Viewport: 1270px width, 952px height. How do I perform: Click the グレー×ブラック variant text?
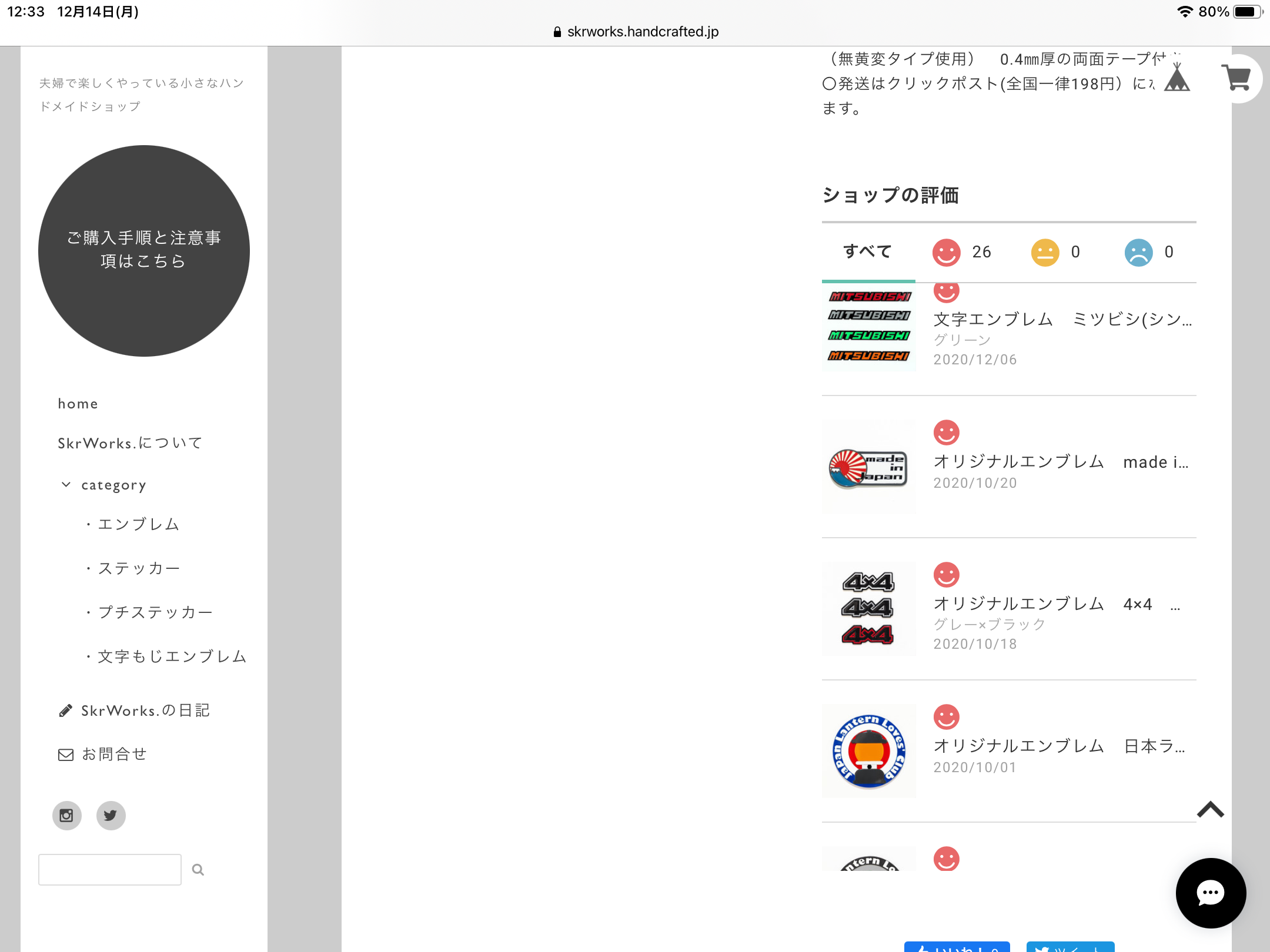pos(990,624)
